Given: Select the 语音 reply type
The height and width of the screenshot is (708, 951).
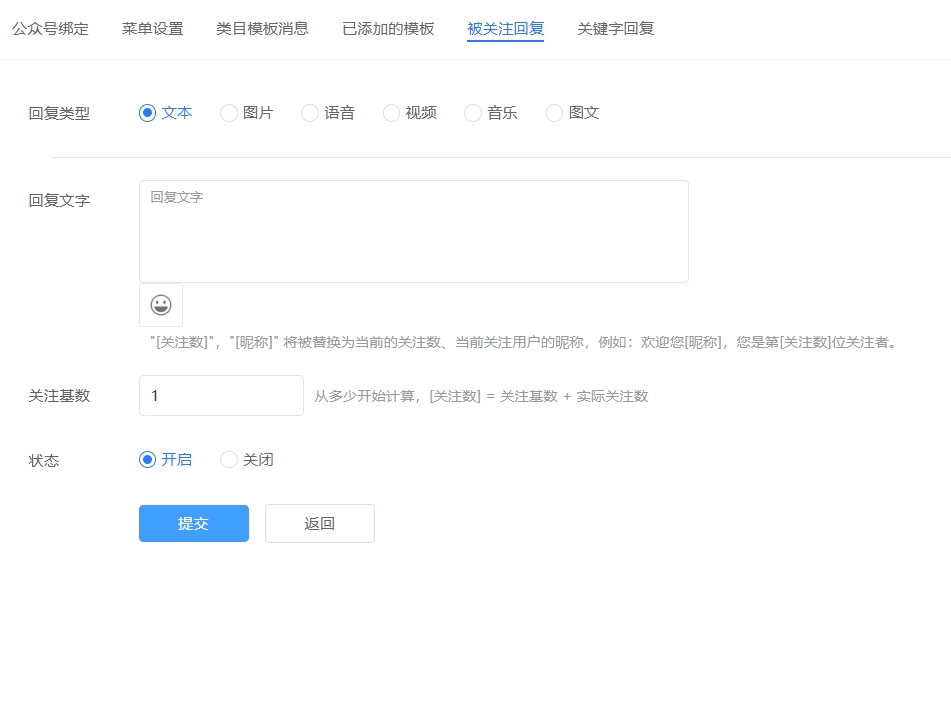Looking at the screenshot, I should [310, 113].
